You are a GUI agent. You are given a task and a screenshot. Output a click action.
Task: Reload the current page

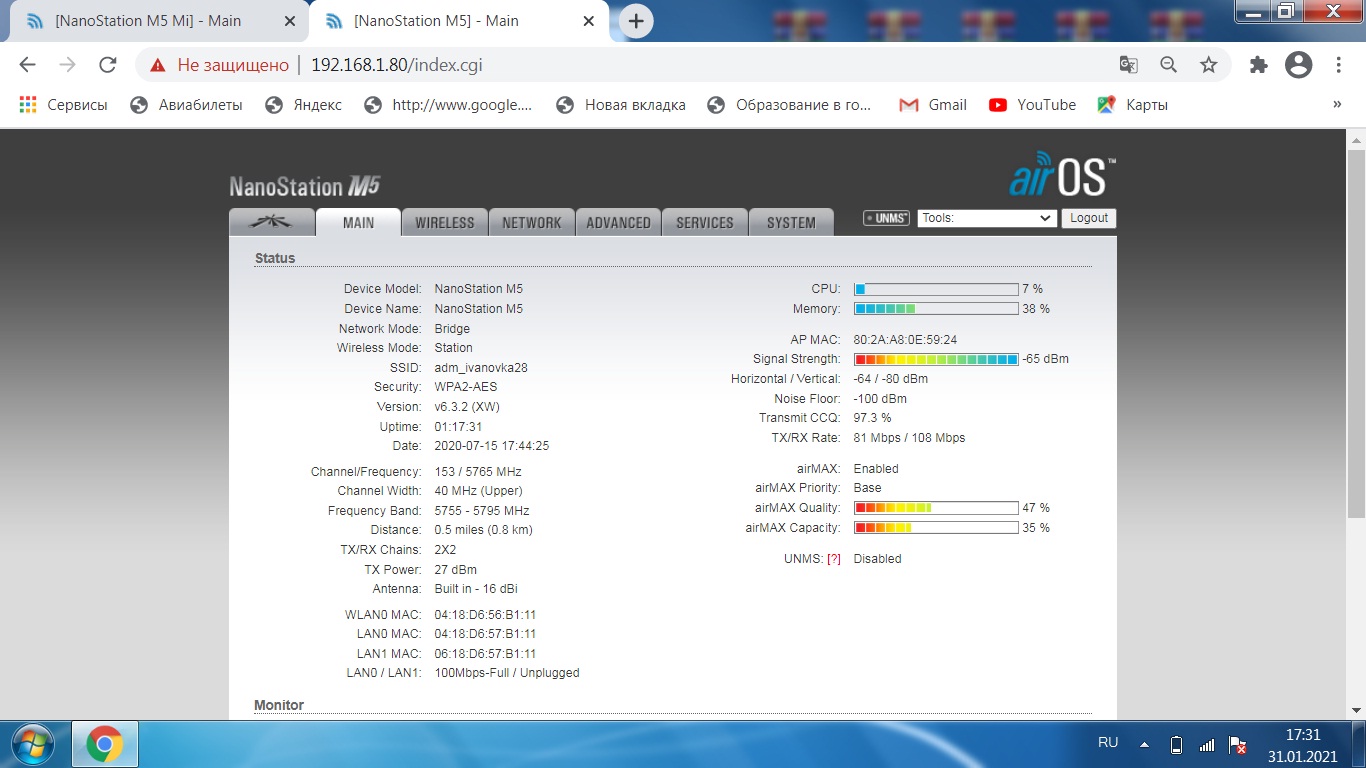pos(108,65)
